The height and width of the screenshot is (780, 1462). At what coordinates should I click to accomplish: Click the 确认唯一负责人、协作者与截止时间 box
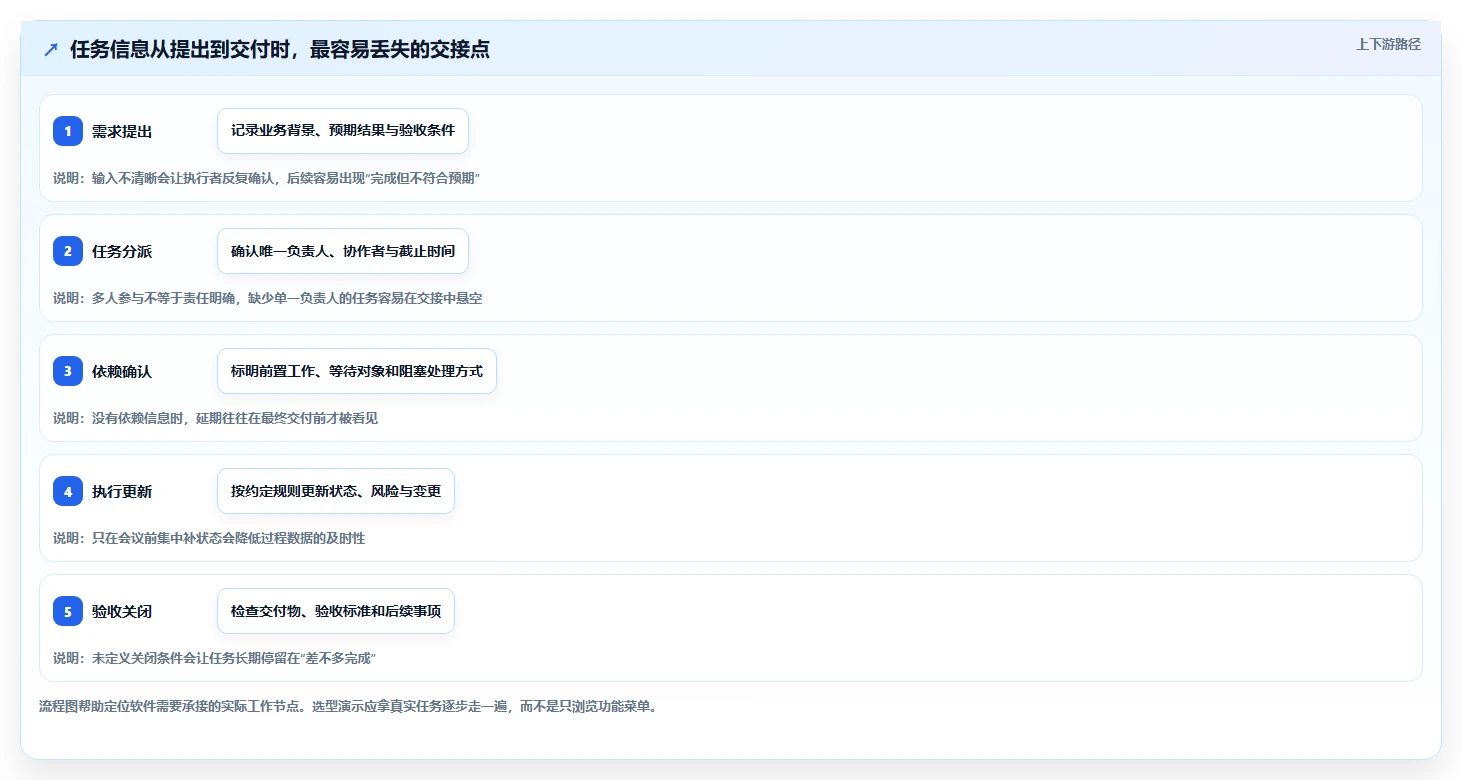coord(343,251)
